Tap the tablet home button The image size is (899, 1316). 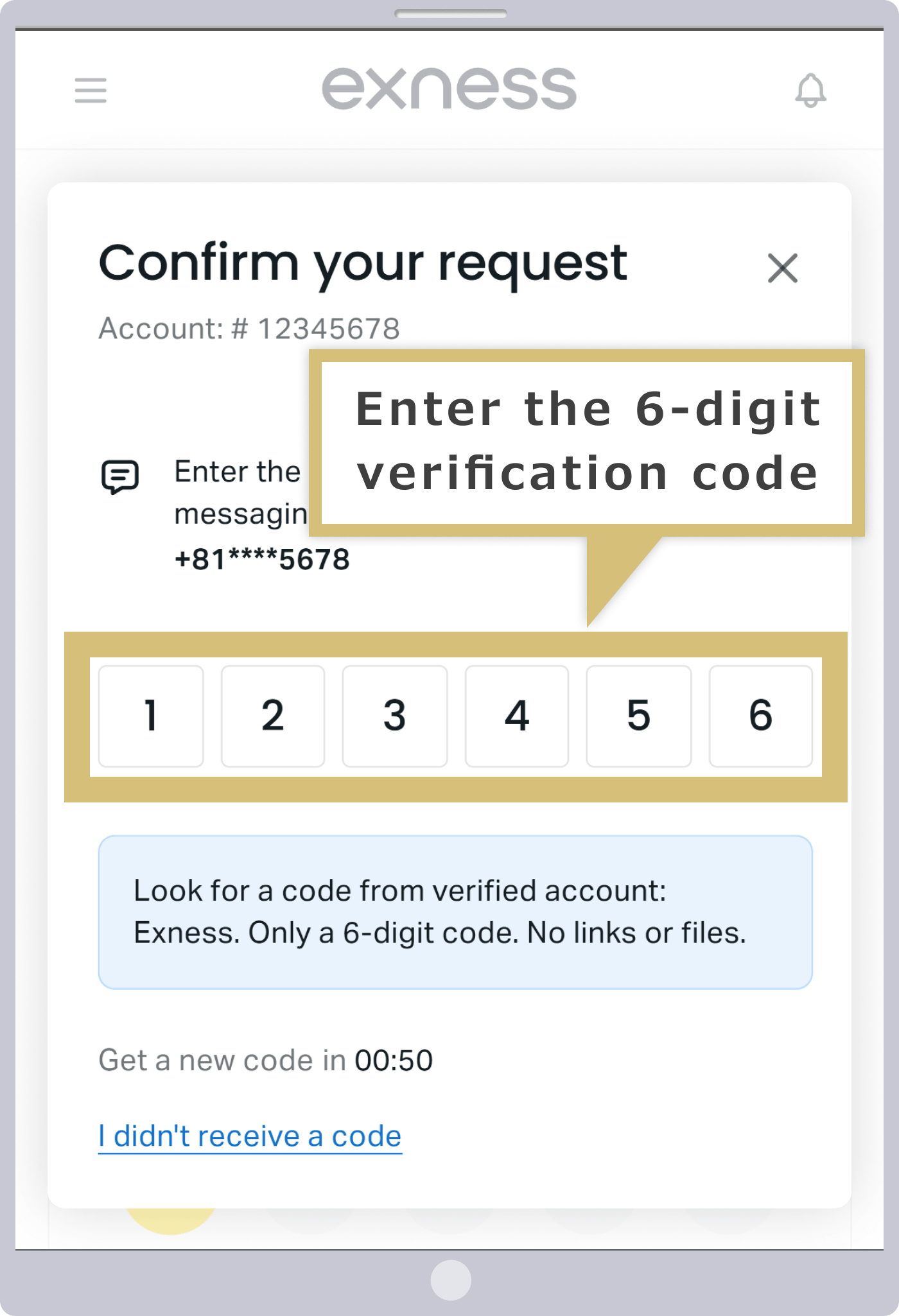pyautogui.click(x=451, y=1280)
